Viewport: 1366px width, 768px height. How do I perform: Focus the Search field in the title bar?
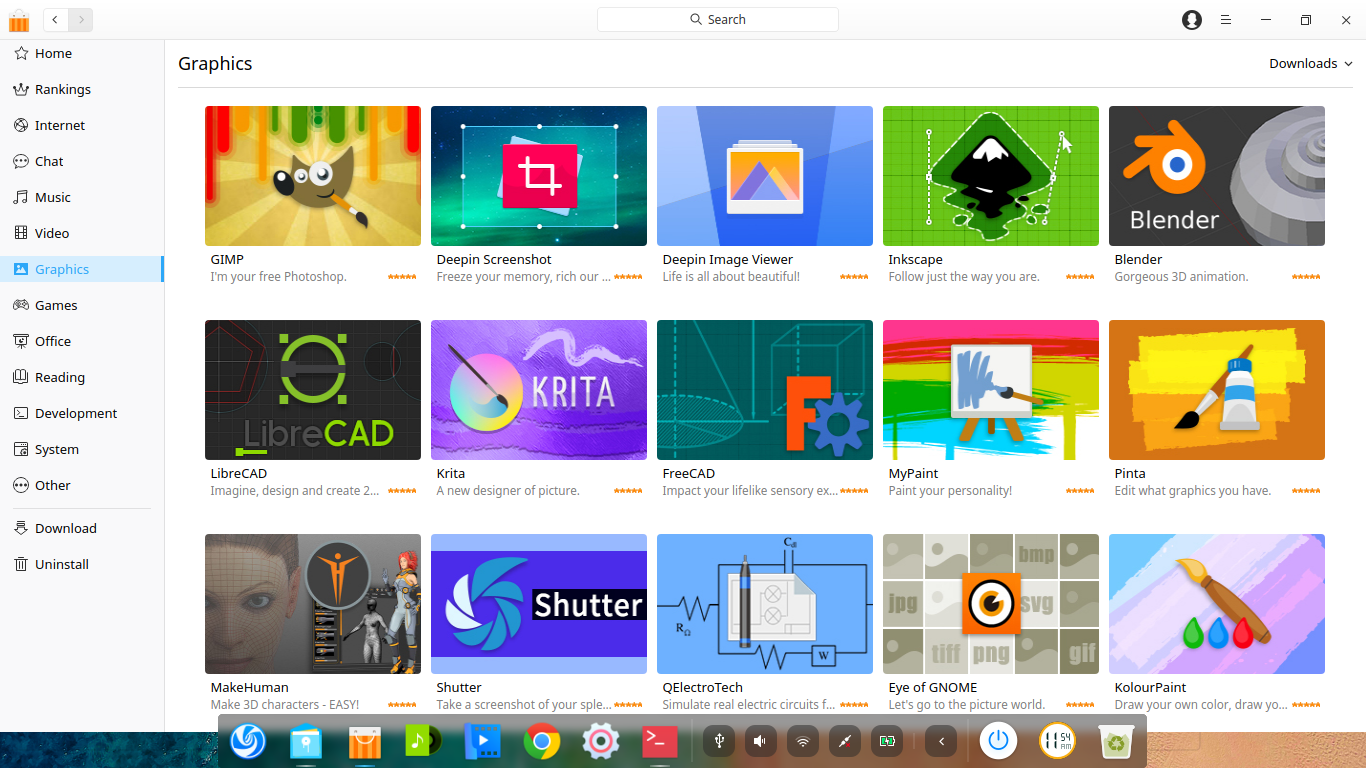click(x=717, y=19)
